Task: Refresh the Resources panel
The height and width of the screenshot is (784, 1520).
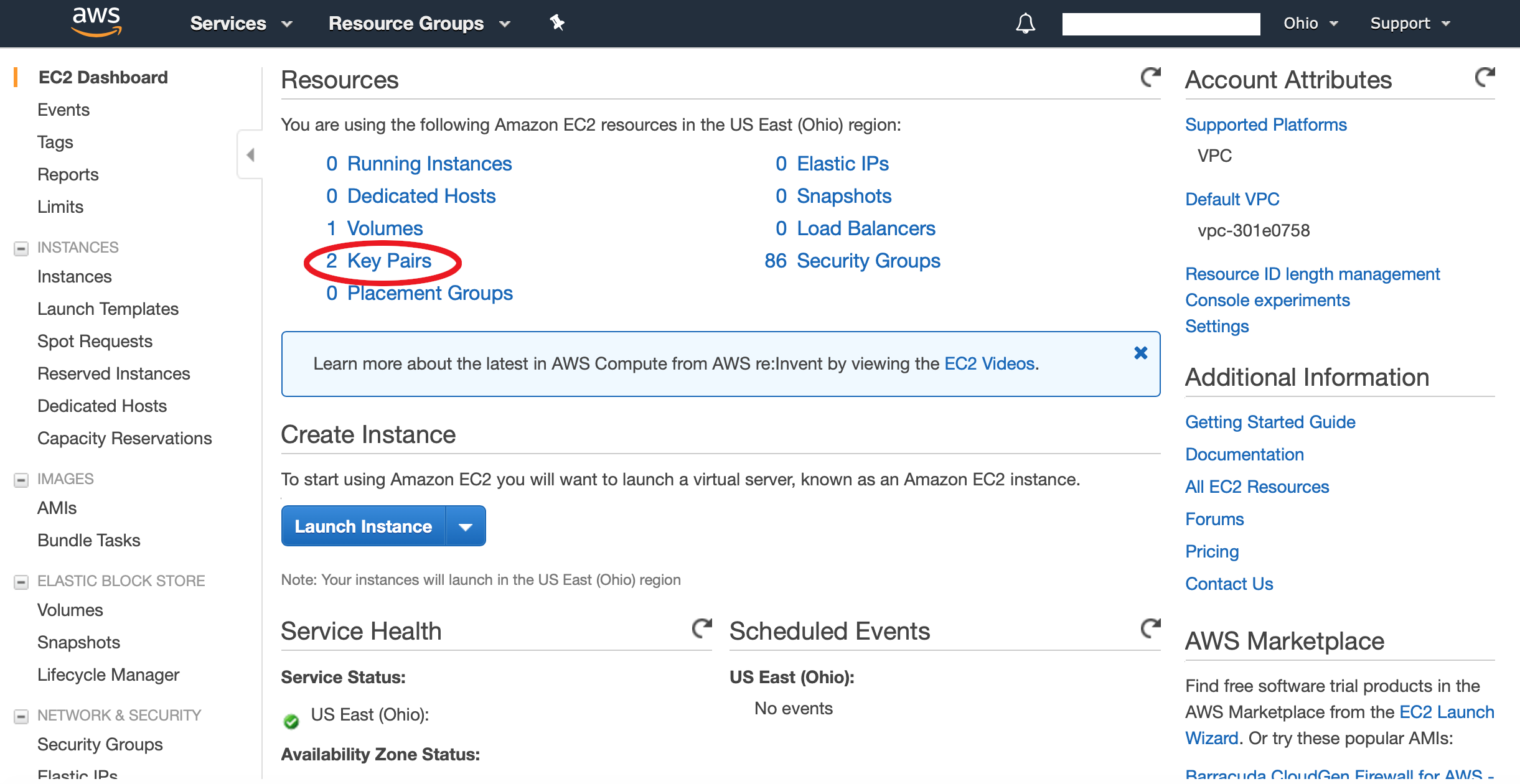Action: click(x=1150, y=77)
